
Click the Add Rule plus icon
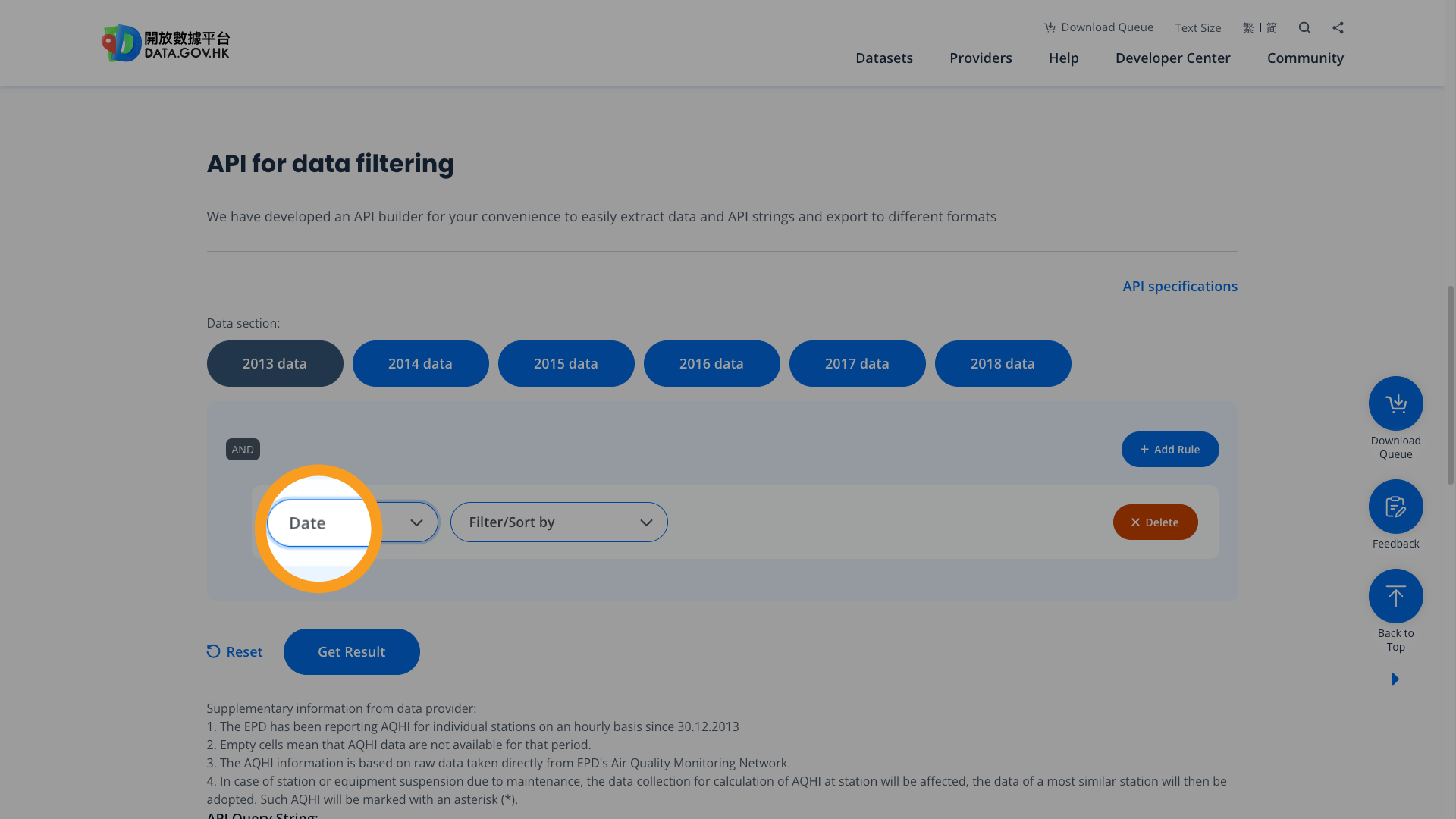pyautogui.click(x=1145, y=449)
